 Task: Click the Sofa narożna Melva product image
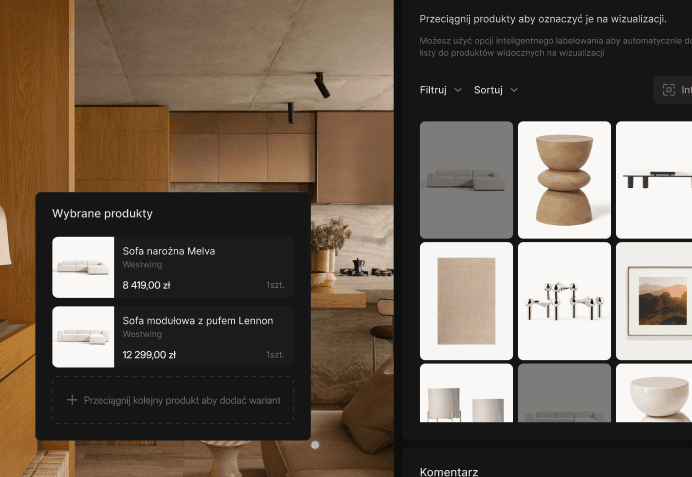(x=83, y=267)
